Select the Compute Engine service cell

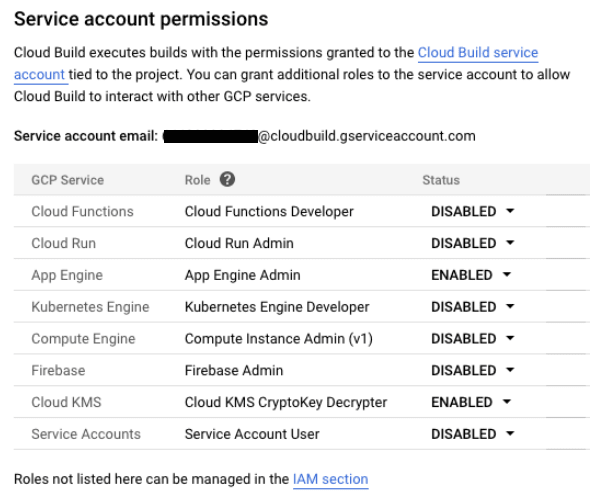pyautogui.click(x=83, y=339)
